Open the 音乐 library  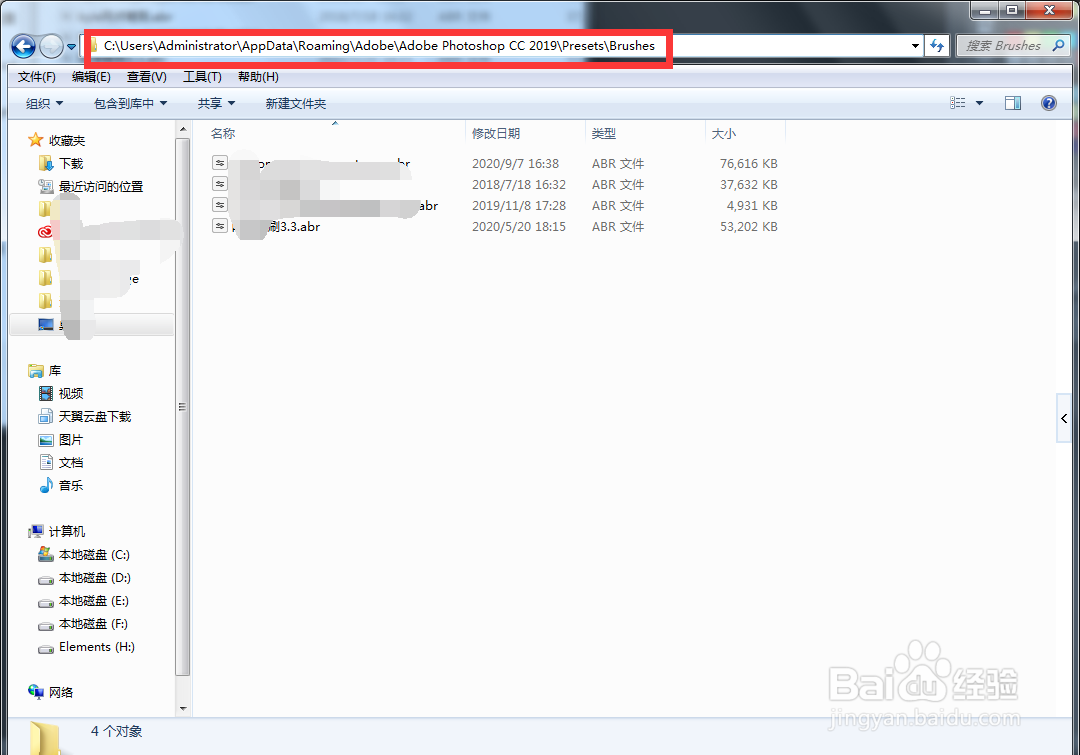click(71, 486)
